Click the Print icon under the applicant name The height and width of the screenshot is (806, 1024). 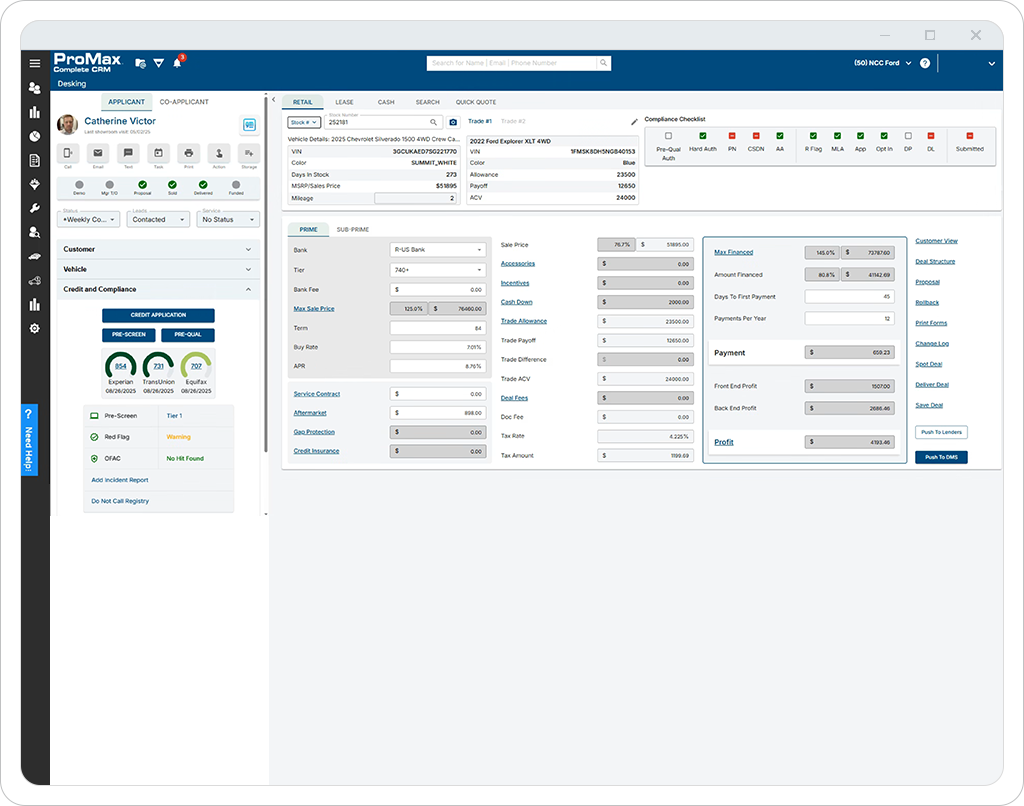(189, 153)
